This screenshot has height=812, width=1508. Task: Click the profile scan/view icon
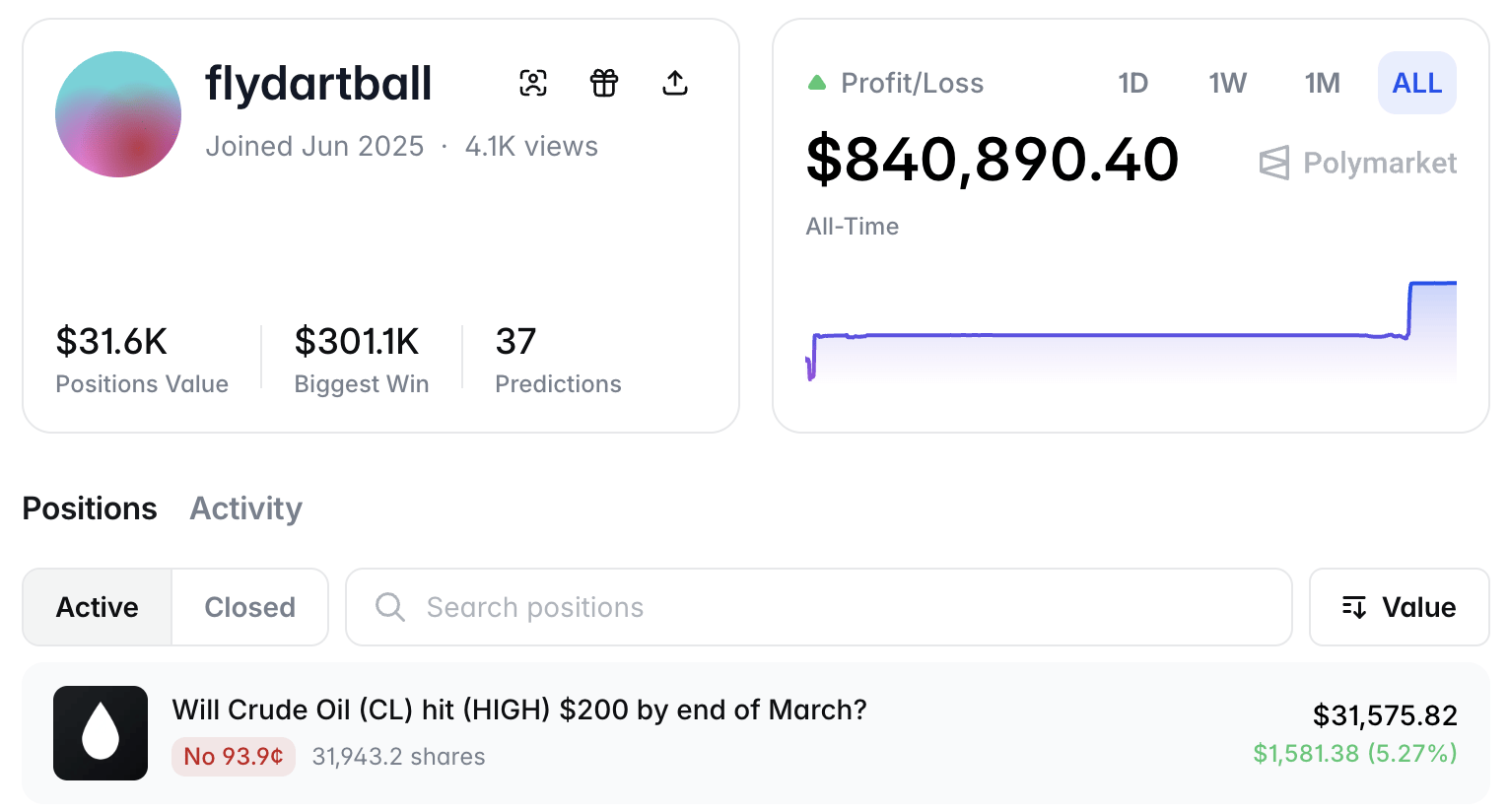pyautogui.click(x=533, y=83)
